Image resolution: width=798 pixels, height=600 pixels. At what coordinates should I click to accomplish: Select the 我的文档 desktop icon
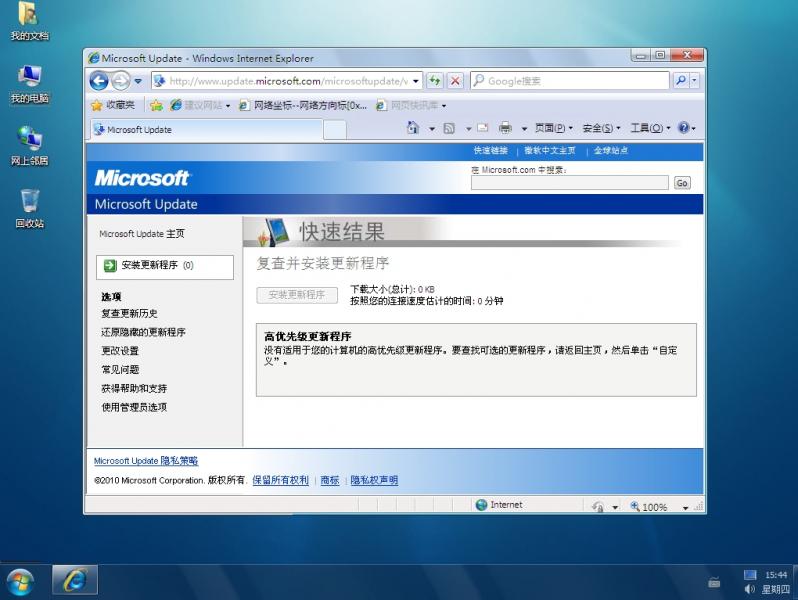30,22
